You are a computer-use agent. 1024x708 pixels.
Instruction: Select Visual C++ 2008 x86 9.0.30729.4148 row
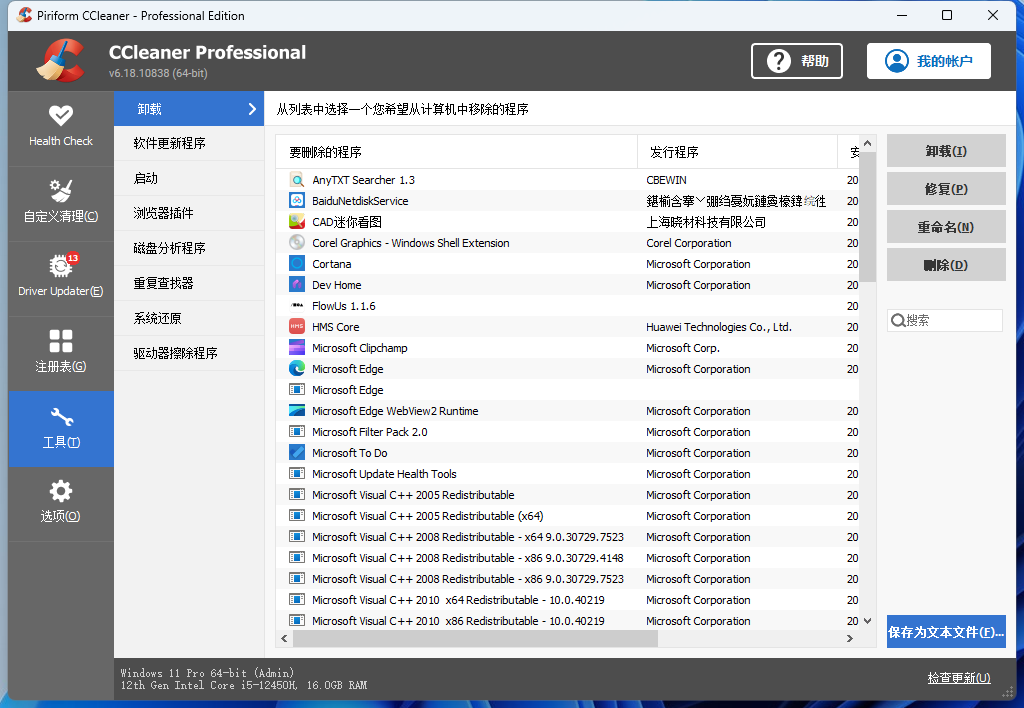[567, 558]
